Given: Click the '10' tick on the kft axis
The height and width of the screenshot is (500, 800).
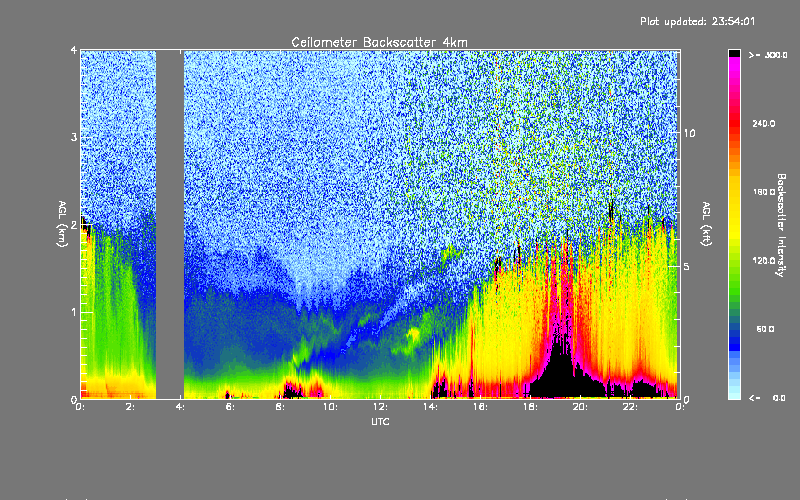Looking at the screenshot, I should point(689,133).
